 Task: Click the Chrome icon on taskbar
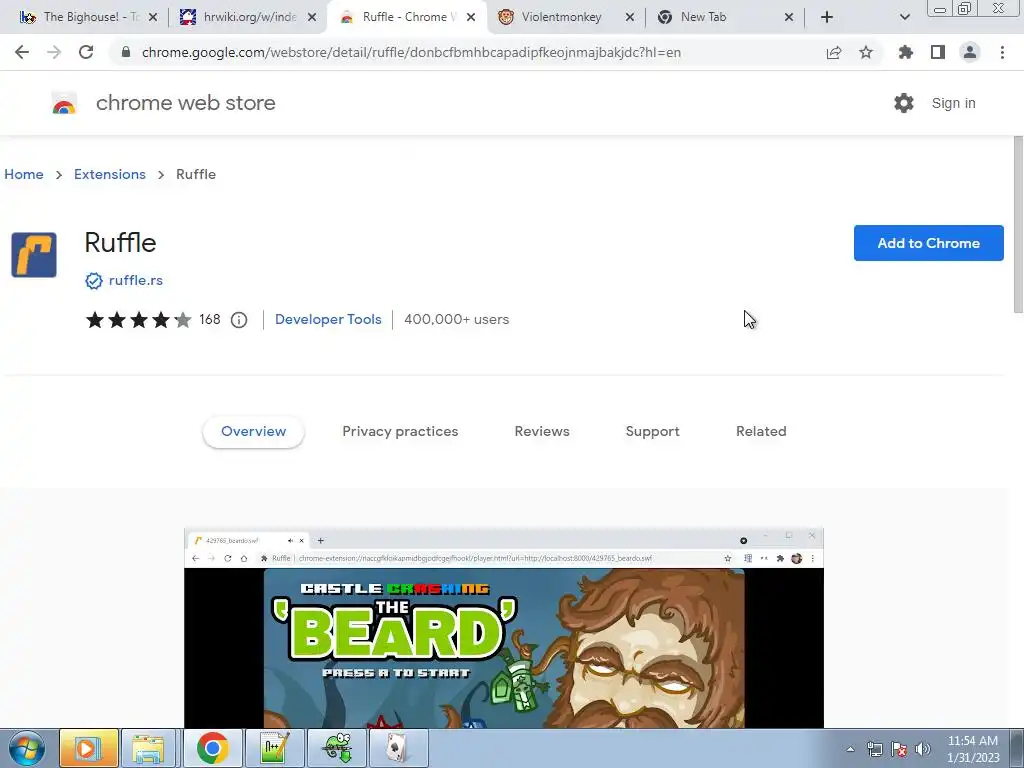point(212,748)
